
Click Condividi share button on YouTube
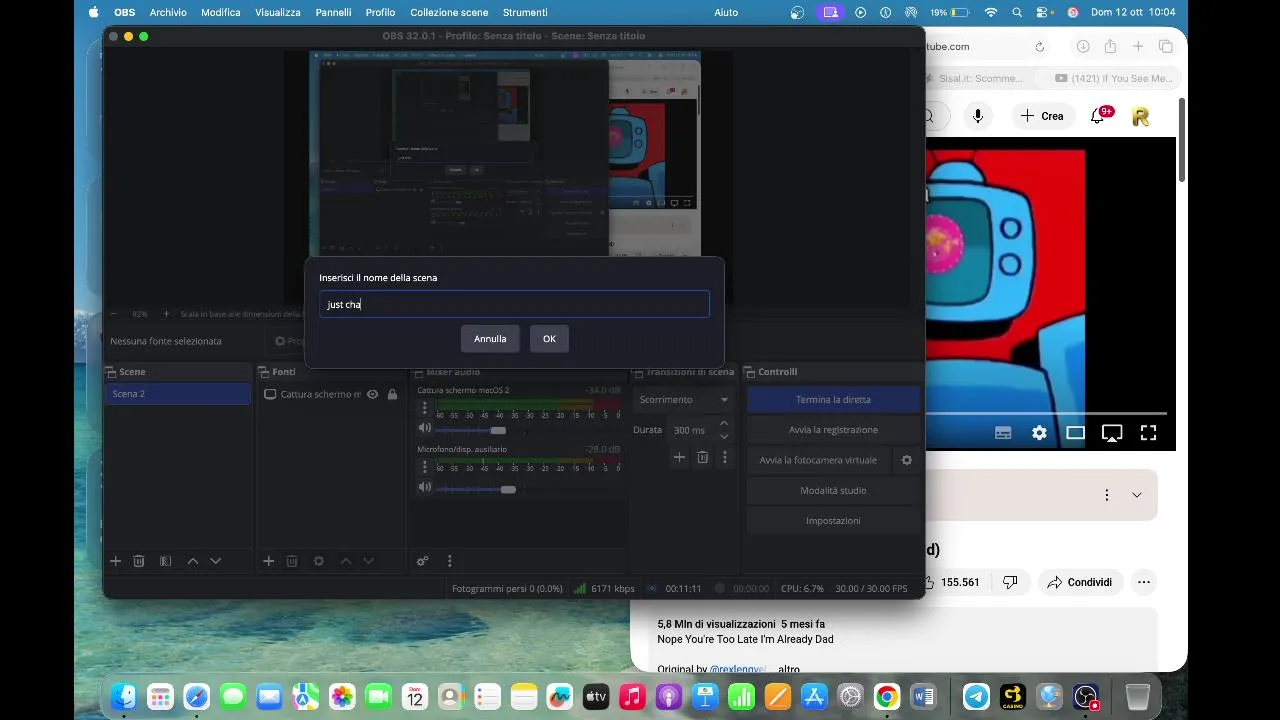click(1079, 582)
